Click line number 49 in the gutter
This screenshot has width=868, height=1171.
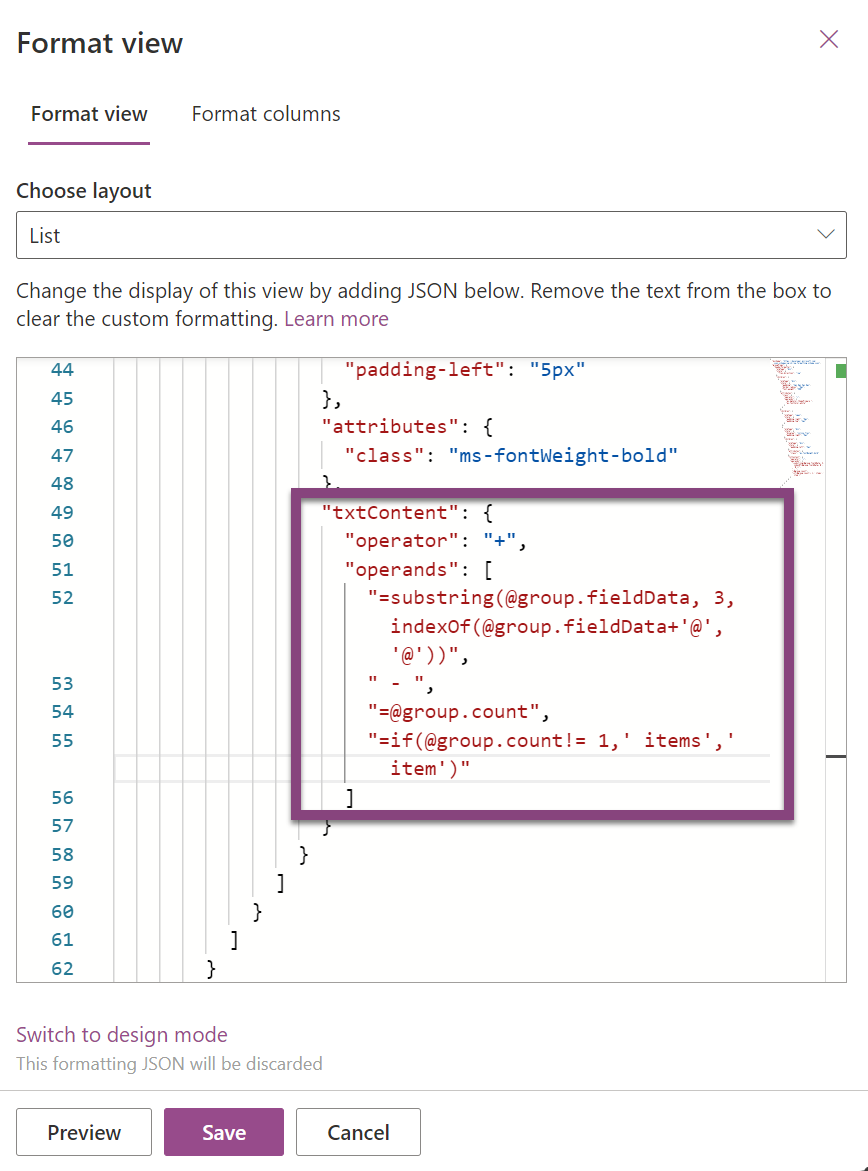click(x=62, y=512)
